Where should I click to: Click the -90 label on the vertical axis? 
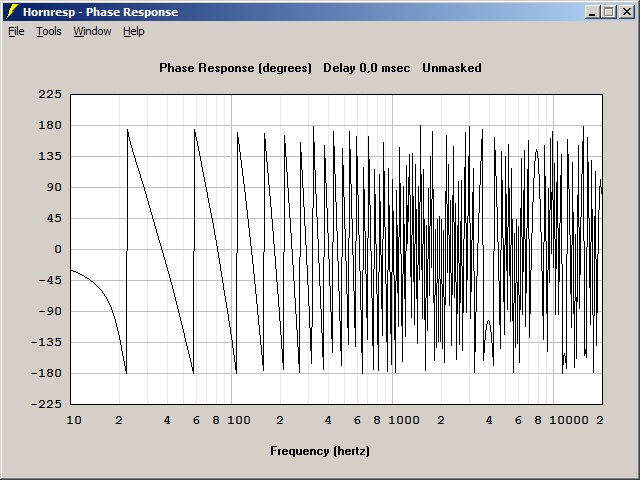coord(50,311)
